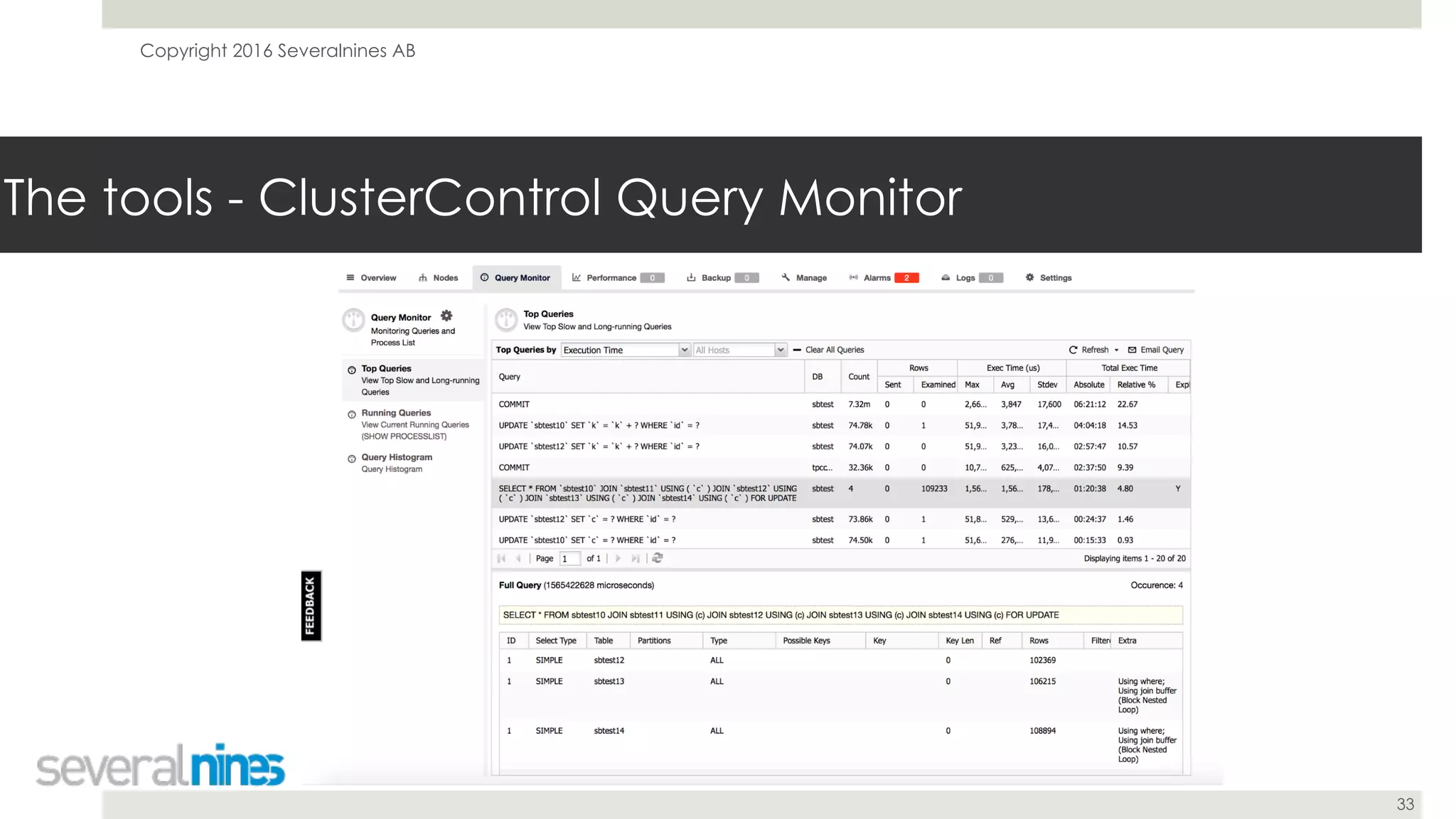1456x819 pixels.
Task: Sort by the Absolute column header
Action: tap(1088, 385)
